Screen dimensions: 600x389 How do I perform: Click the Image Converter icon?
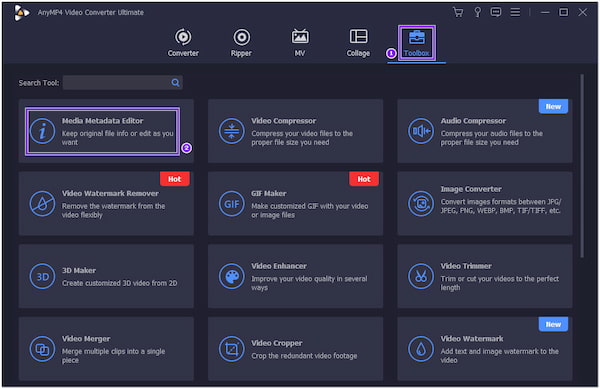(421, 204)
